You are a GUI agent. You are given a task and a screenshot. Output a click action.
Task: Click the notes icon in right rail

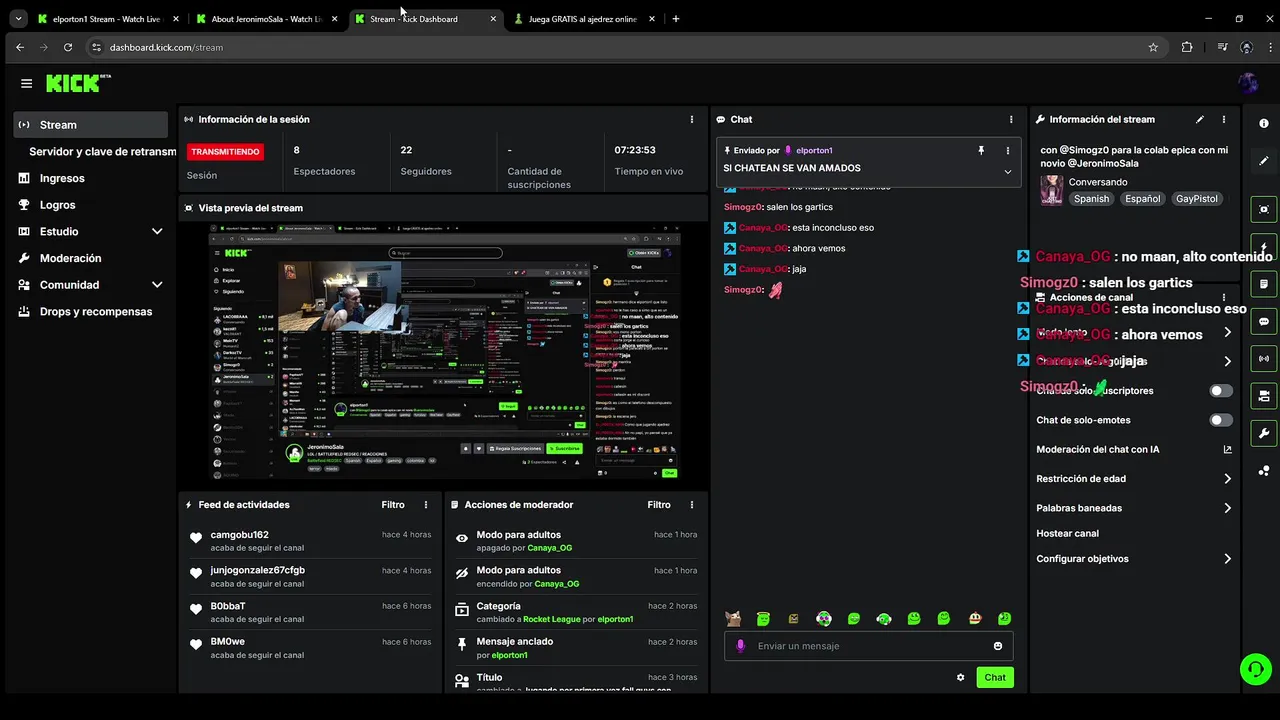tap(1264, 284)
